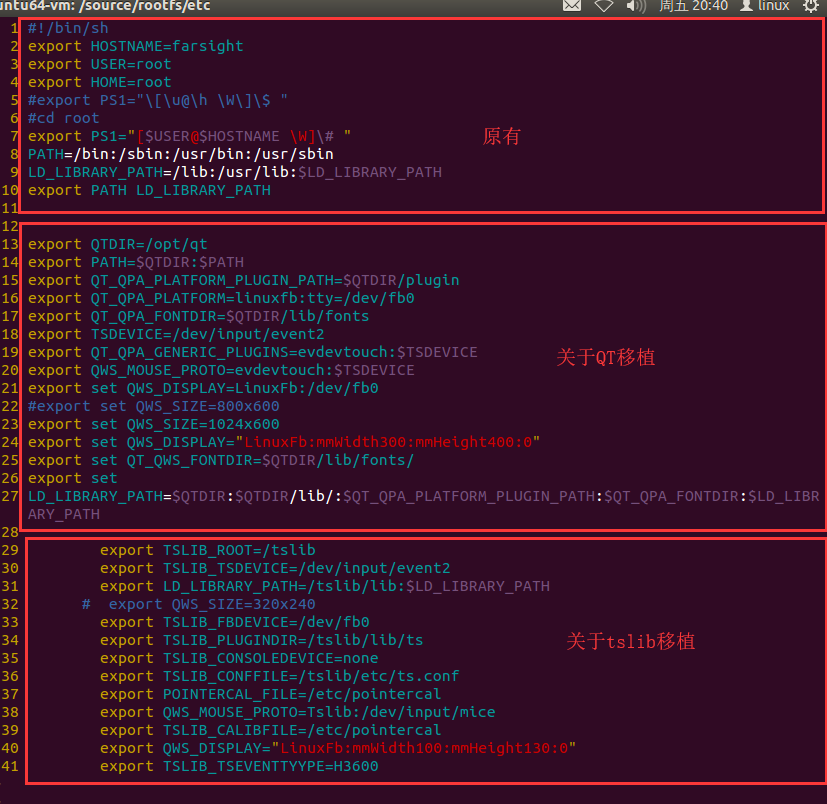827x804 pixels.
Task: Click the commented QWS_SIZE=320x240 line
Action: coord(199,604)
